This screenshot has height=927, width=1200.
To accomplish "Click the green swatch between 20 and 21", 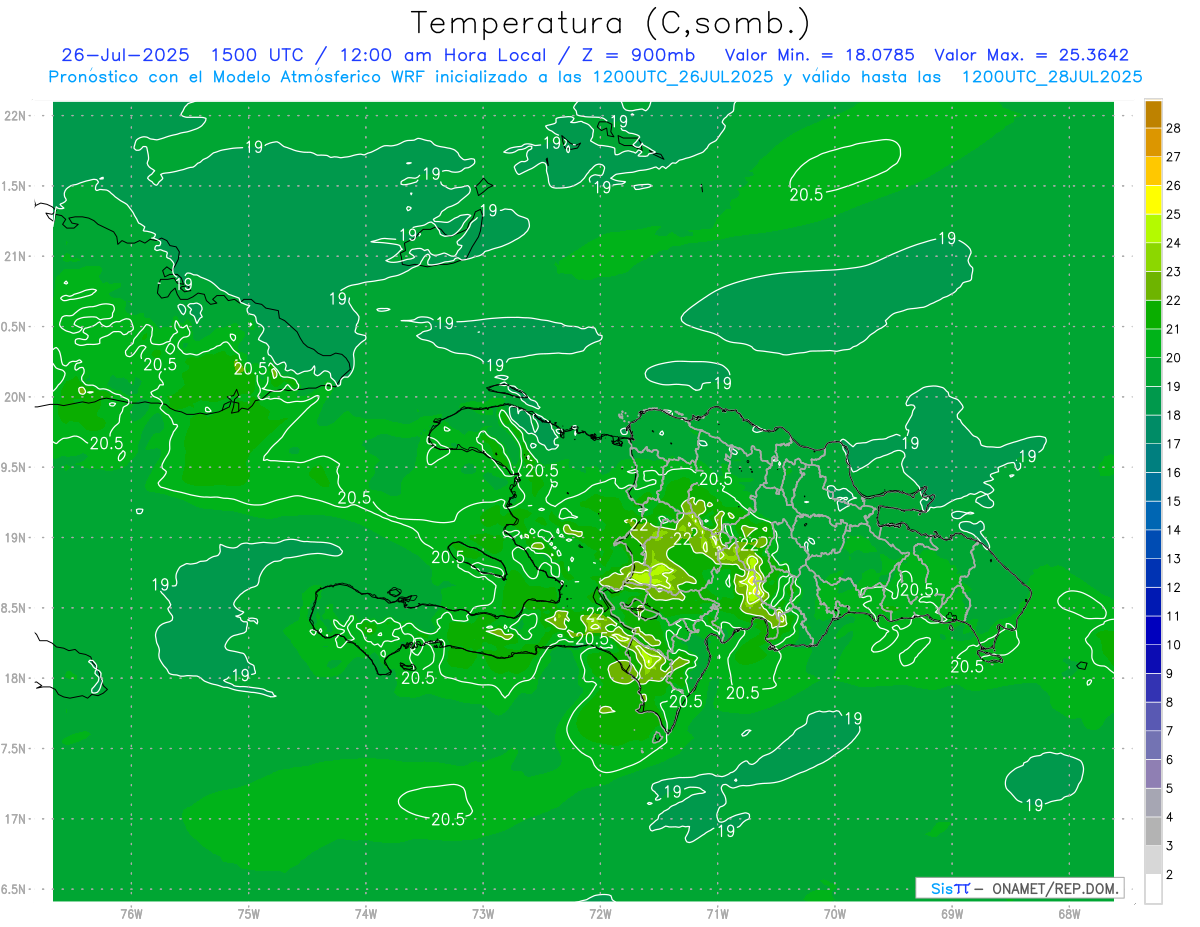I will pyautogui.click(x=1153, y=344).
